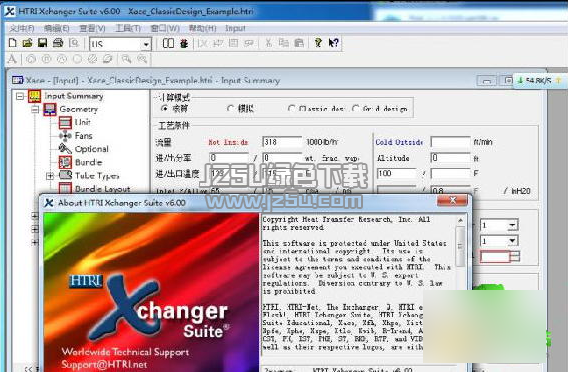
Task: Collapse the Geometry tree branch
Action: click(35, 109)
